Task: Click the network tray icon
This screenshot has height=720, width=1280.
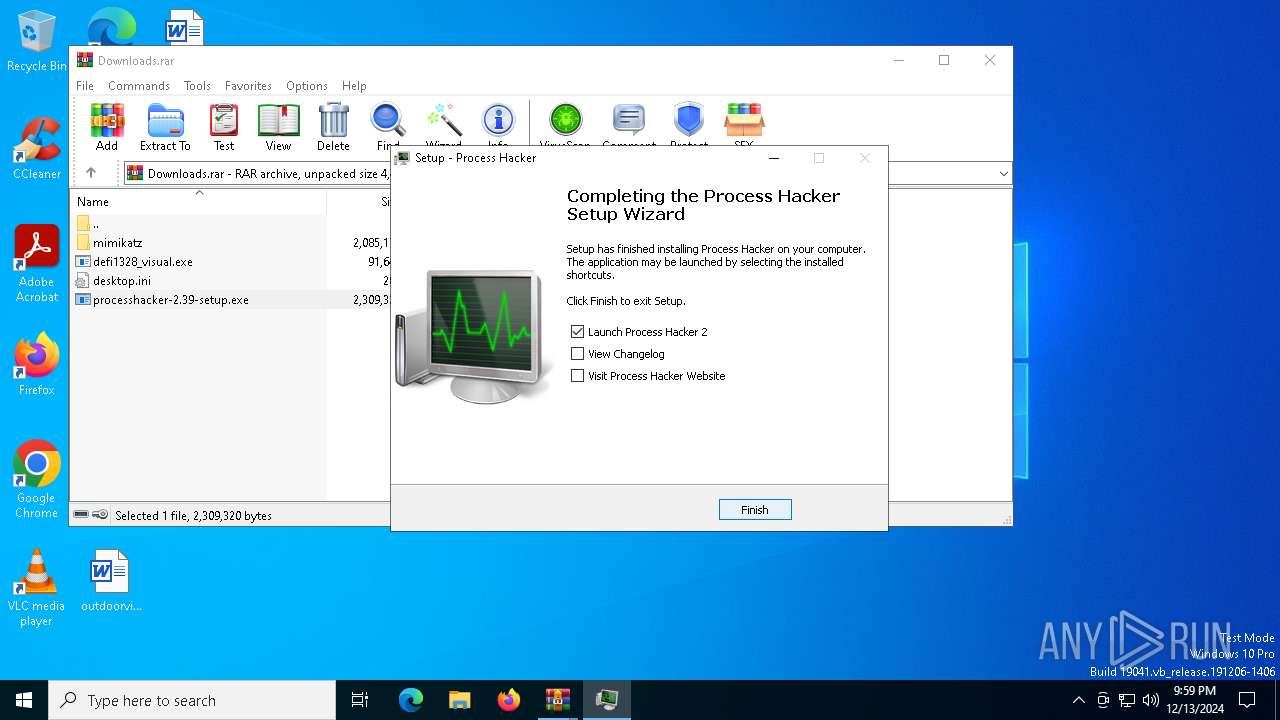Action: click(x=1127, y=700)
